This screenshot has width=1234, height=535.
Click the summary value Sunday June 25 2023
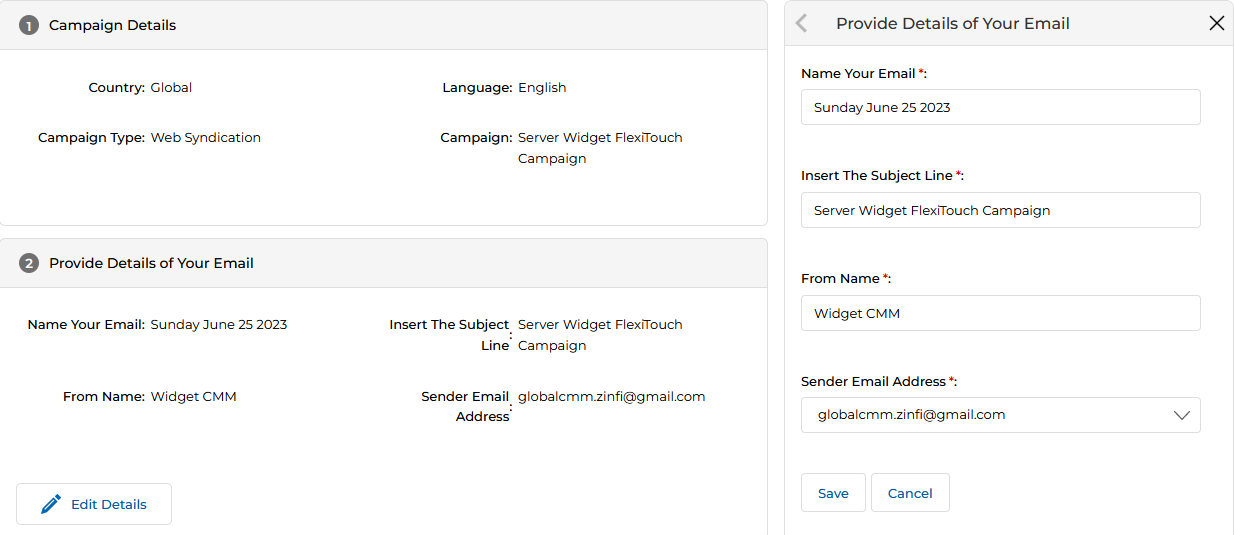219,324
